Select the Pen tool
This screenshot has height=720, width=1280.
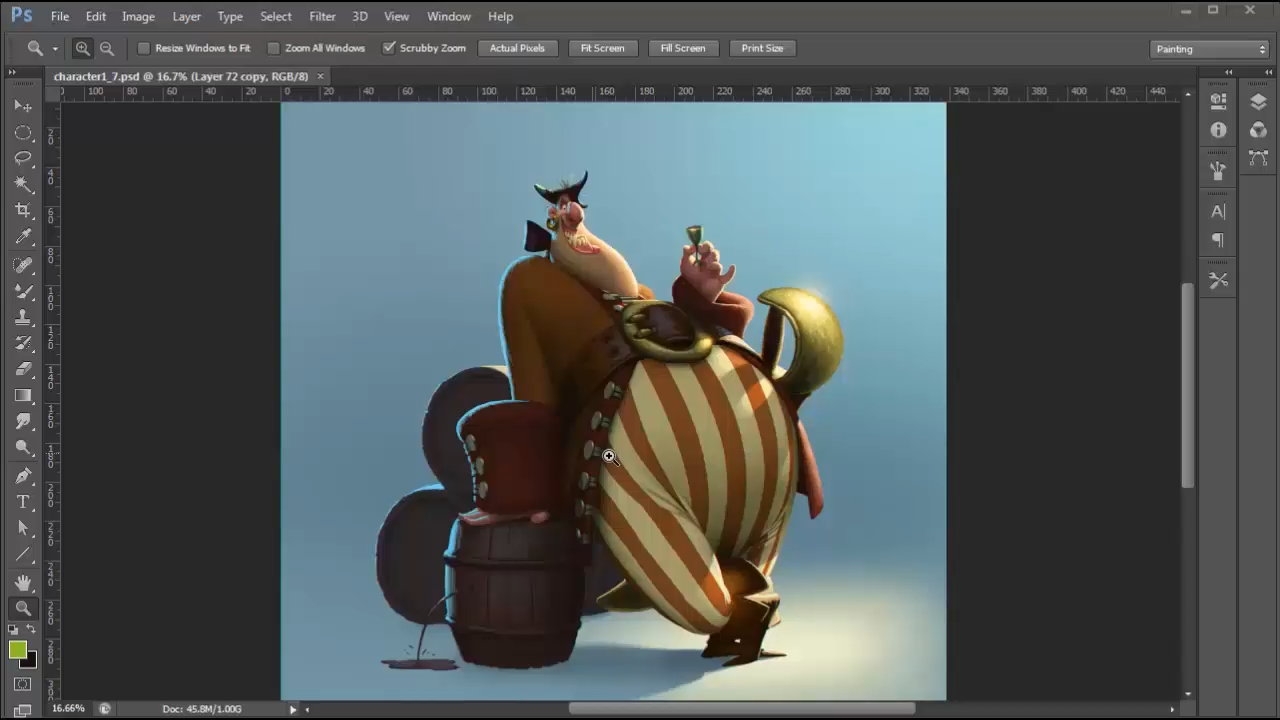click(x=23, y=476)
